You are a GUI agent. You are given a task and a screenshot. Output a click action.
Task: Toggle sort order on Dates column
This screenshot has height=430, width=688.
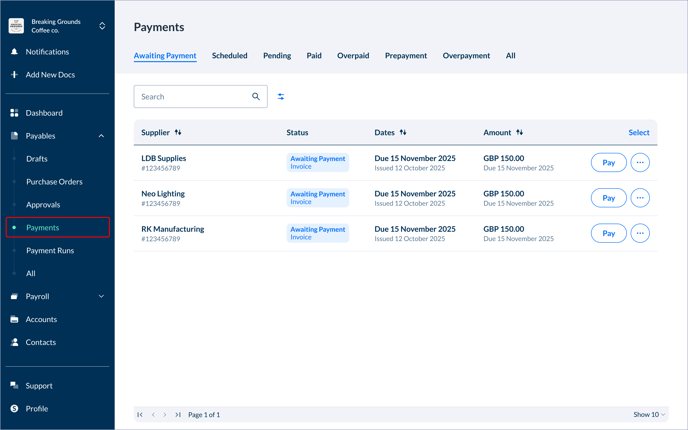403,132
